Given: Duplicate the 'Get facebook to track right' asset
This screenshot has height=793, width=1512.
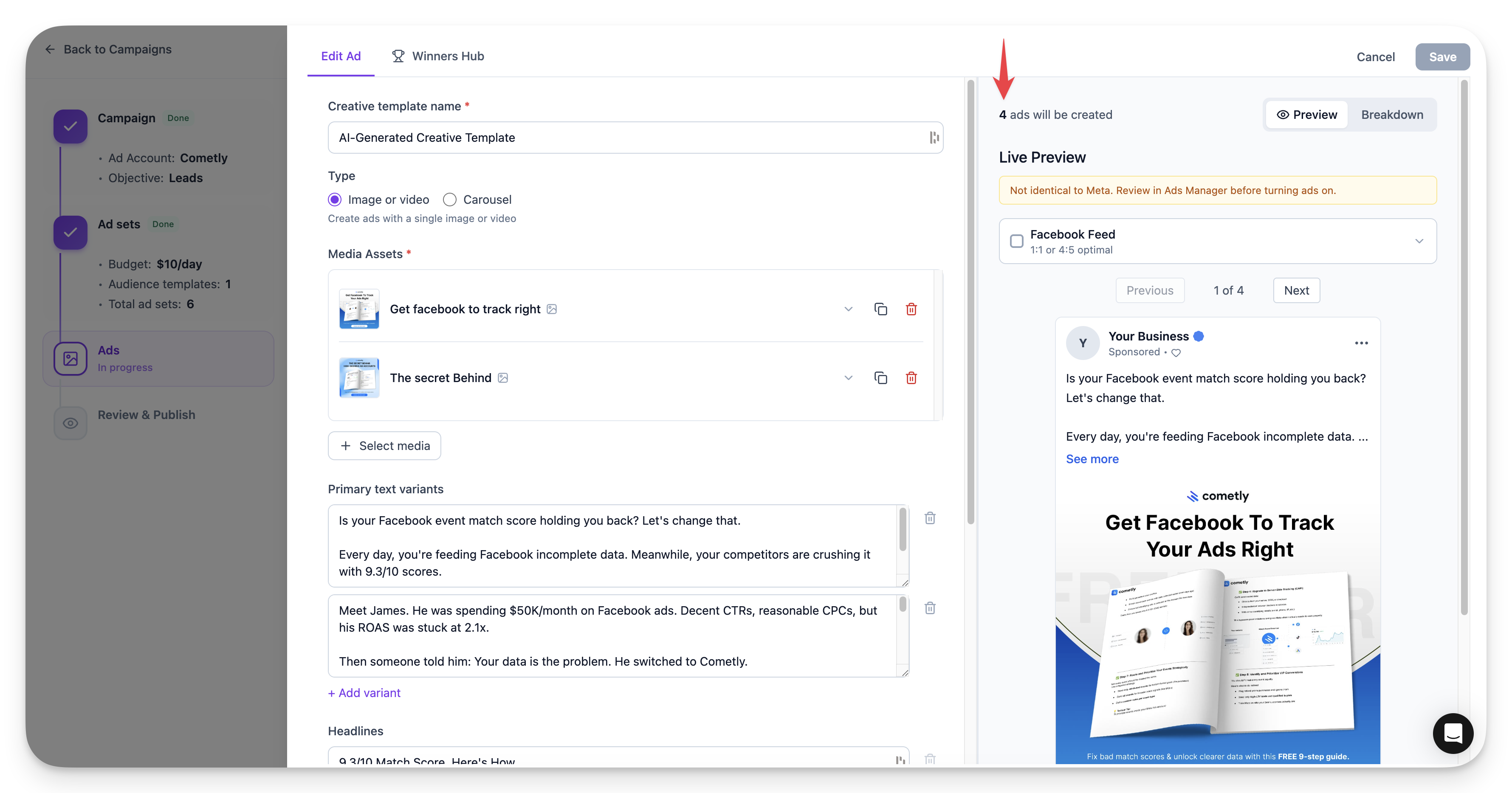Looking at the screenshot, I should click(x=880, y=309).
